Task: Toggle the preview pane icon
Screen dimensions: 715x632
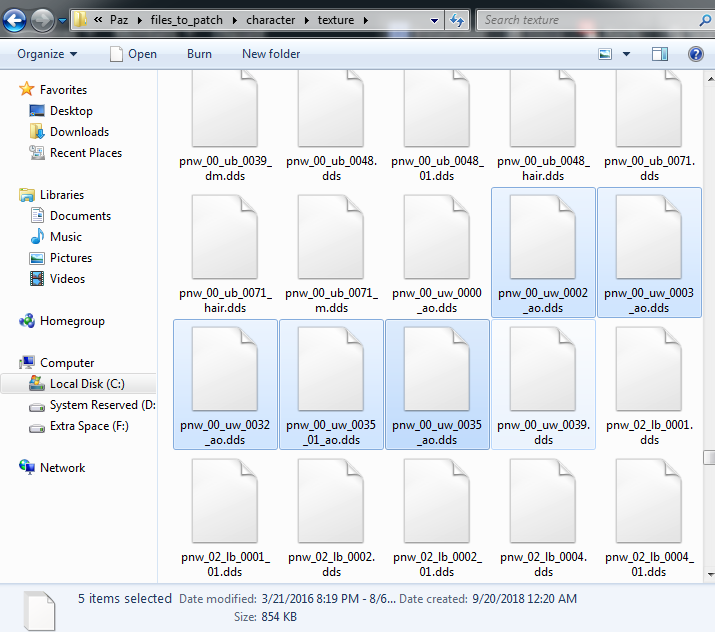Action: coord(660,54)
